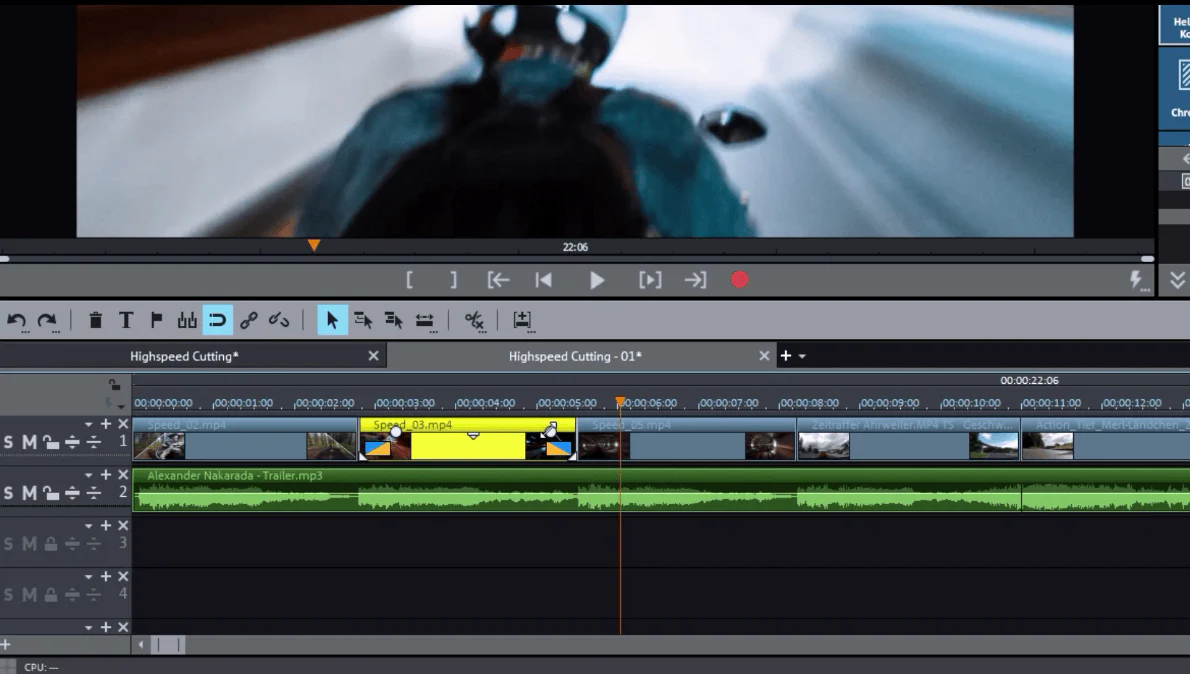
Task: Lock track 2
Action: (51, 493)
